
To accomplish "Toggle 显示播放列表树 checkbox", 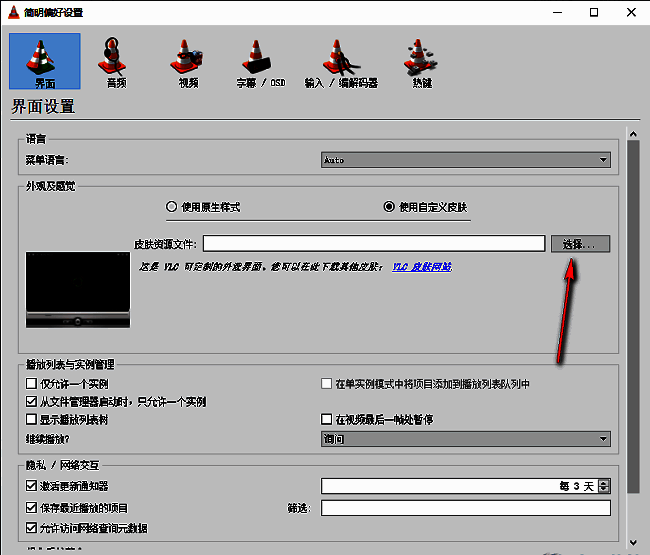I will (x=32, y=419).
